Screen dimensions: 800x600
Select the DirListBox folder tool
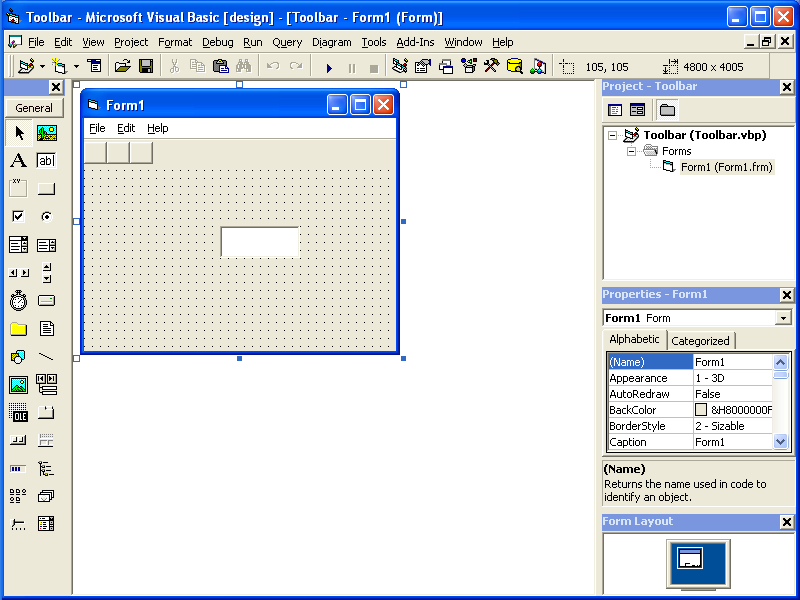(x=19, y=329)
